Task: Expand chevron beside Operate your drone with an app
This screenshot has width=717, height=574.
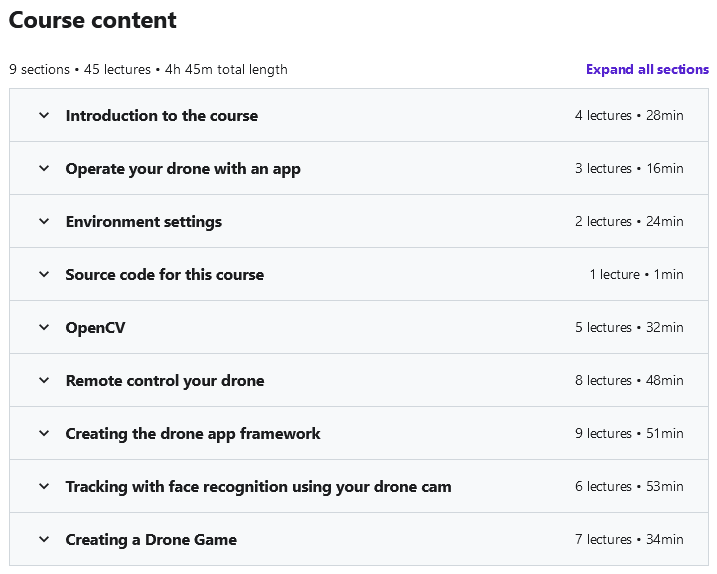Action: click(x=44, y=168)
